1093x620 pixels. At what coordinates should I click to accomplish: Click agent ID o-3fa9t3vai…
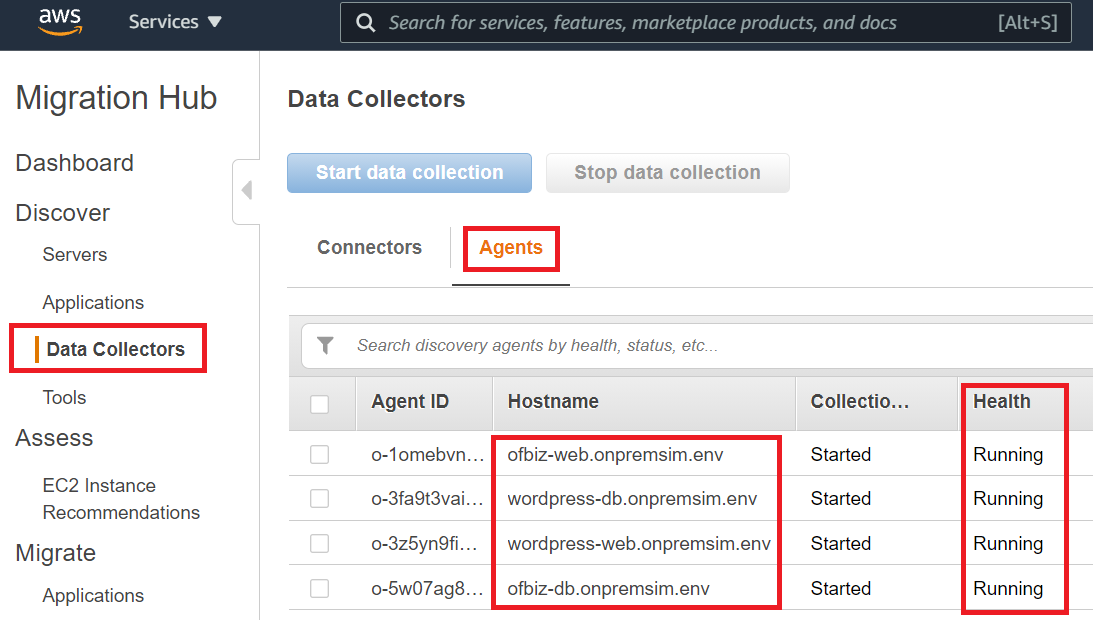pos(427,499)
